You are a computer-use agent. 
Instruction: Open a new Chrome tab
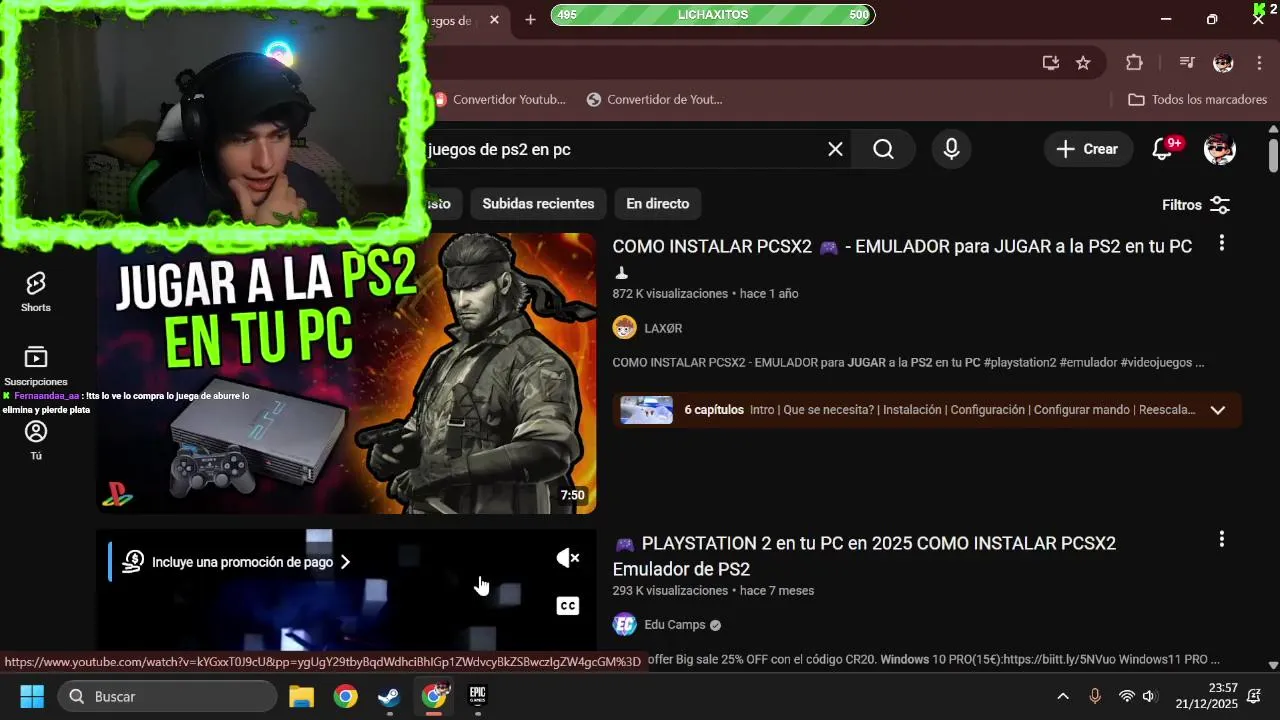click(x=530, y=19)
